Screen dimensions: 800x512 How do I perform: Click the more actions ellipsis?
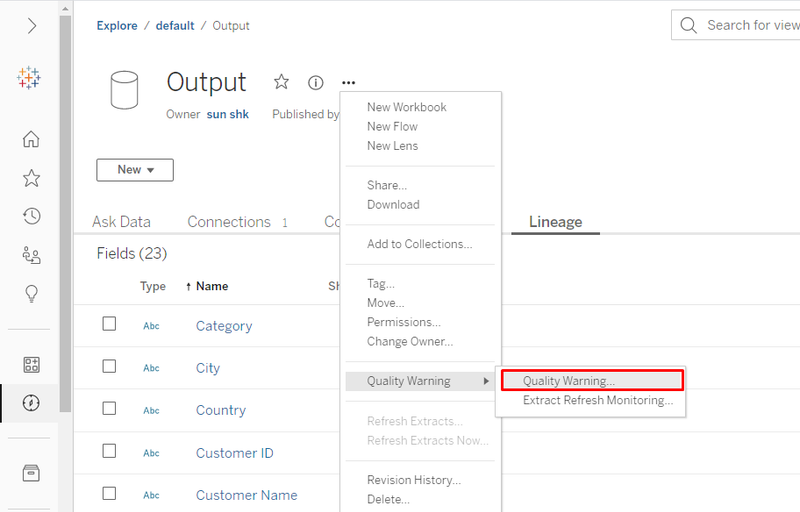[x=347, y=82]
